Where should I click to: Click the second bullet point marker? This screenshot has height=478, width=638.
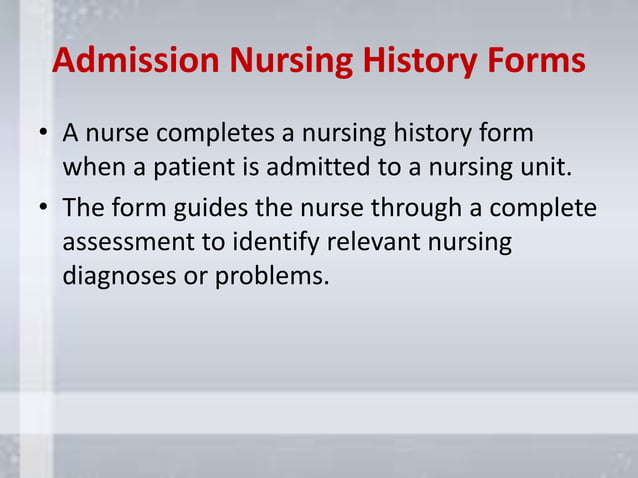point(43,207)
